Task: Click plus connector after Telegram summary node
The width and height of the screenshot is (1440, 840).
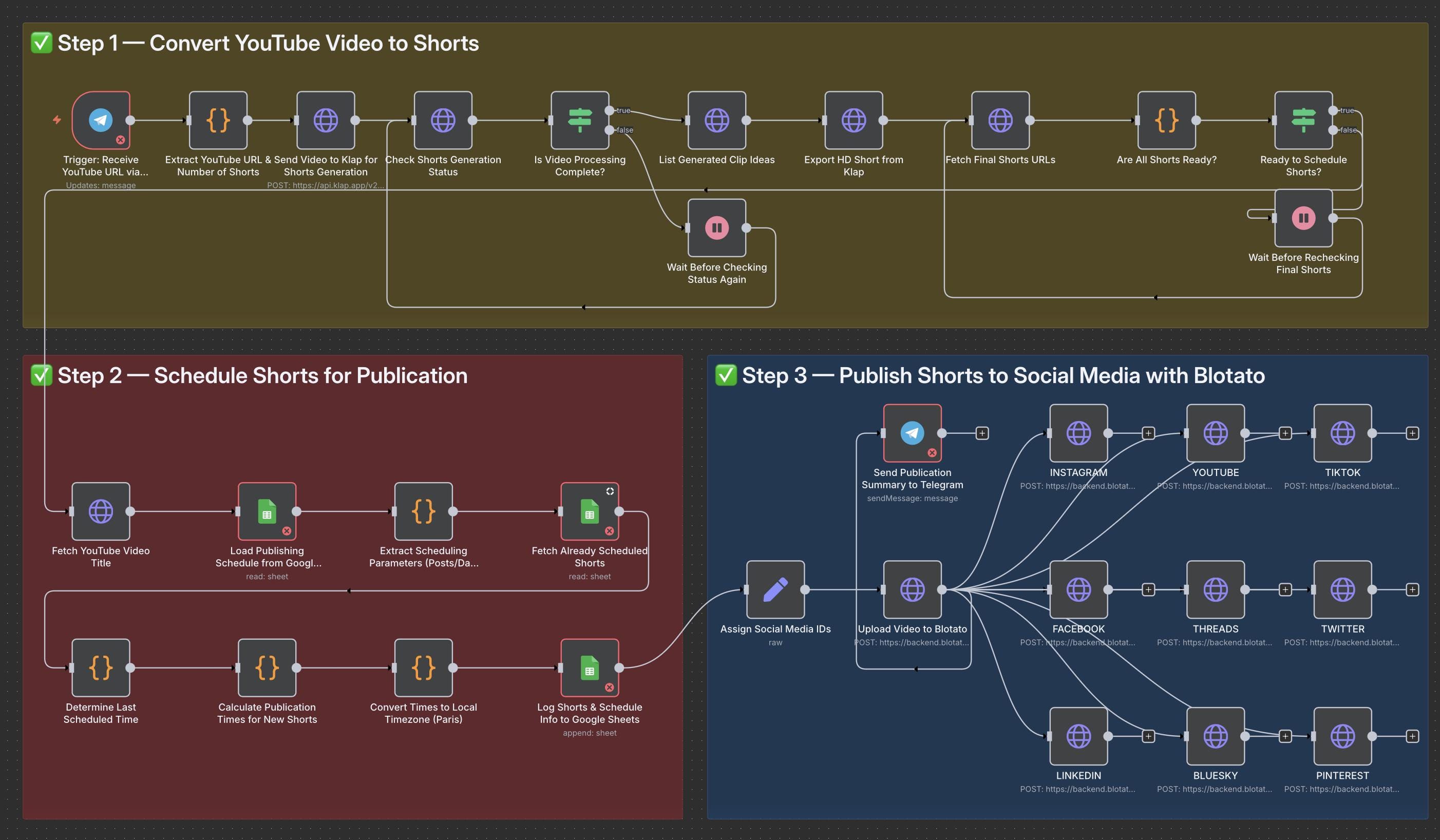Action: pyautogui.click(x=982, y=433)
